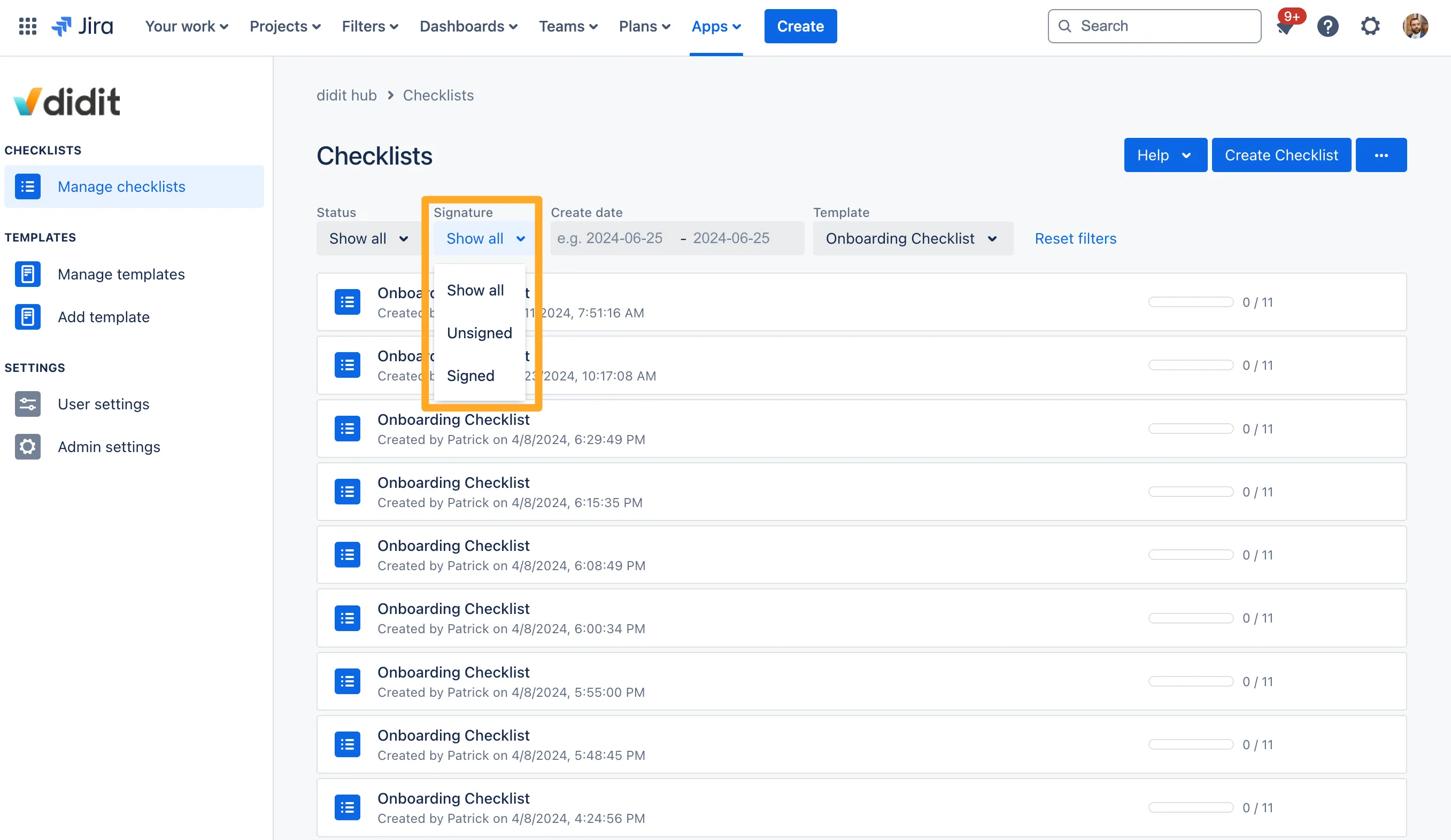Click the Manage checklists list icon
Screen dimensions: 1451x840
(28, 186)
